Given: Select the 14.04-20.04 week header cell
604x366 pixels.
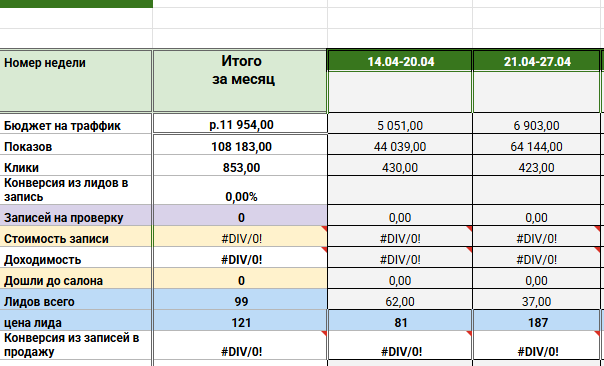Looking at the screenshot, I should click(400, 61).
